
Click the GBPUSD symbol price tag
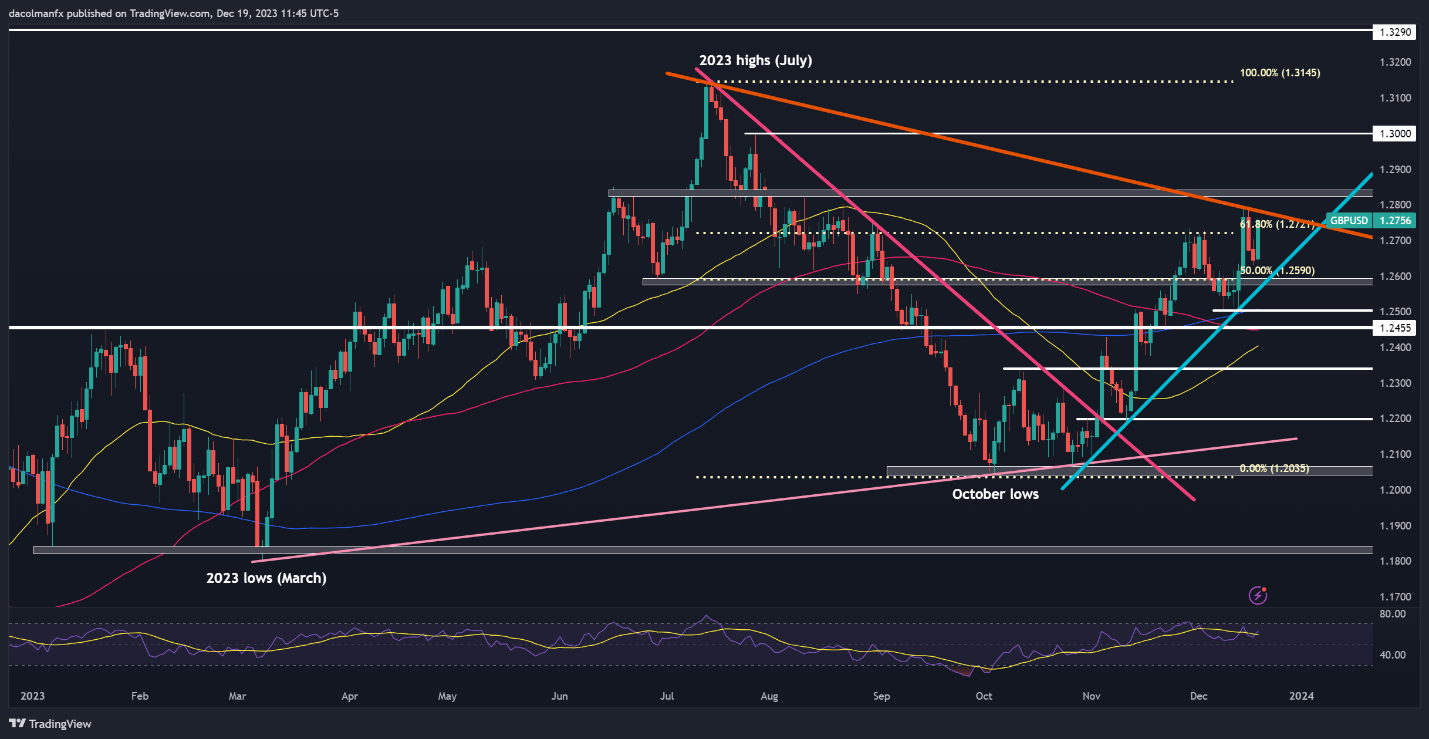1350,220
